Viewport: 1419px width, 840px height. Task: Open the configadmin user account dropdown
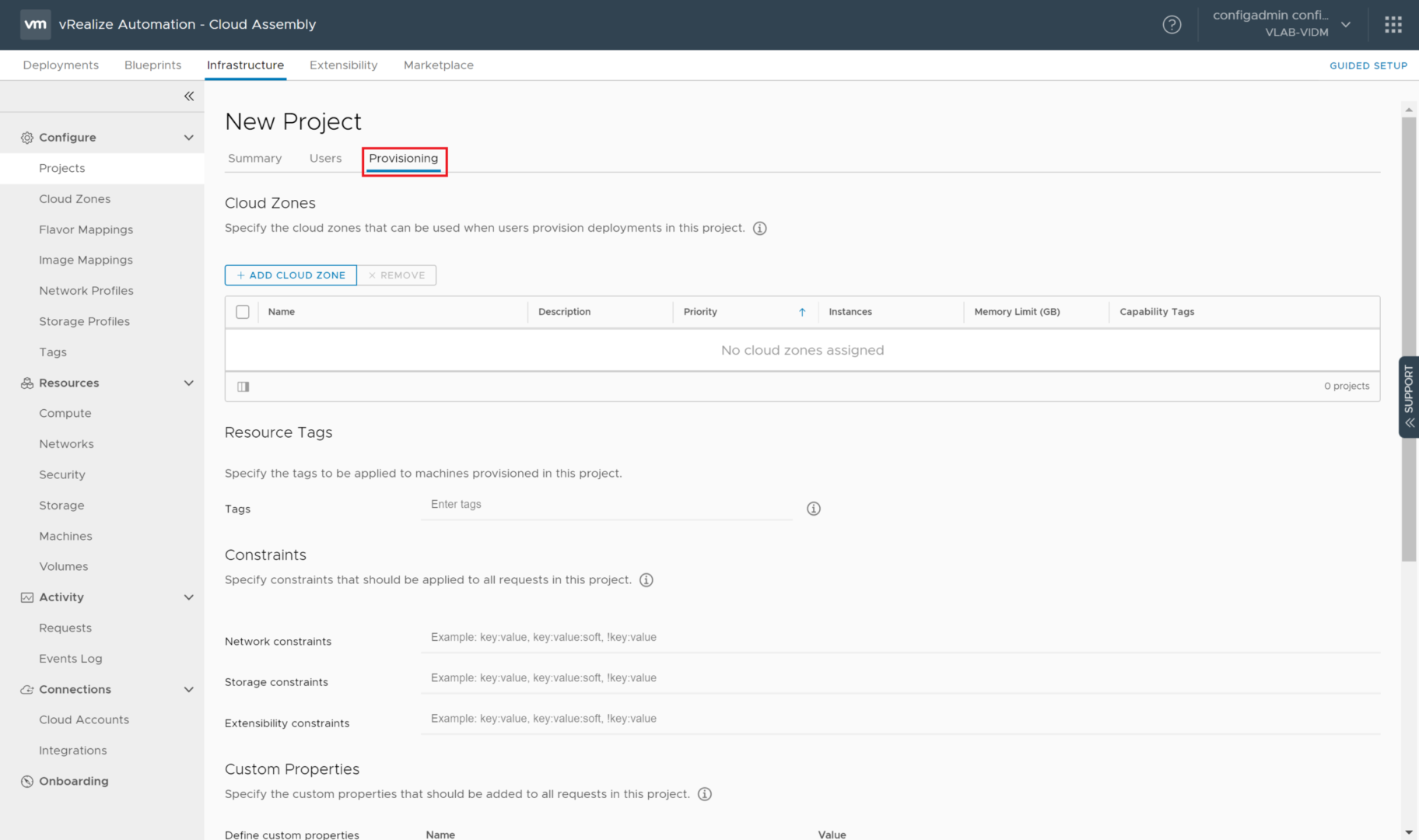tap(1281, 24)
